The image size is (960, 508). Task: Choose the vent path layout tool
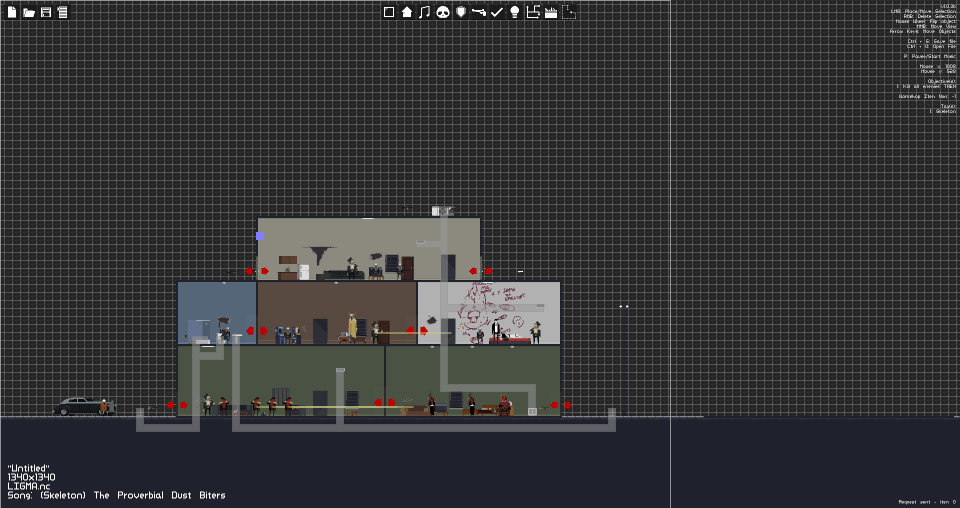coord(533,12)
